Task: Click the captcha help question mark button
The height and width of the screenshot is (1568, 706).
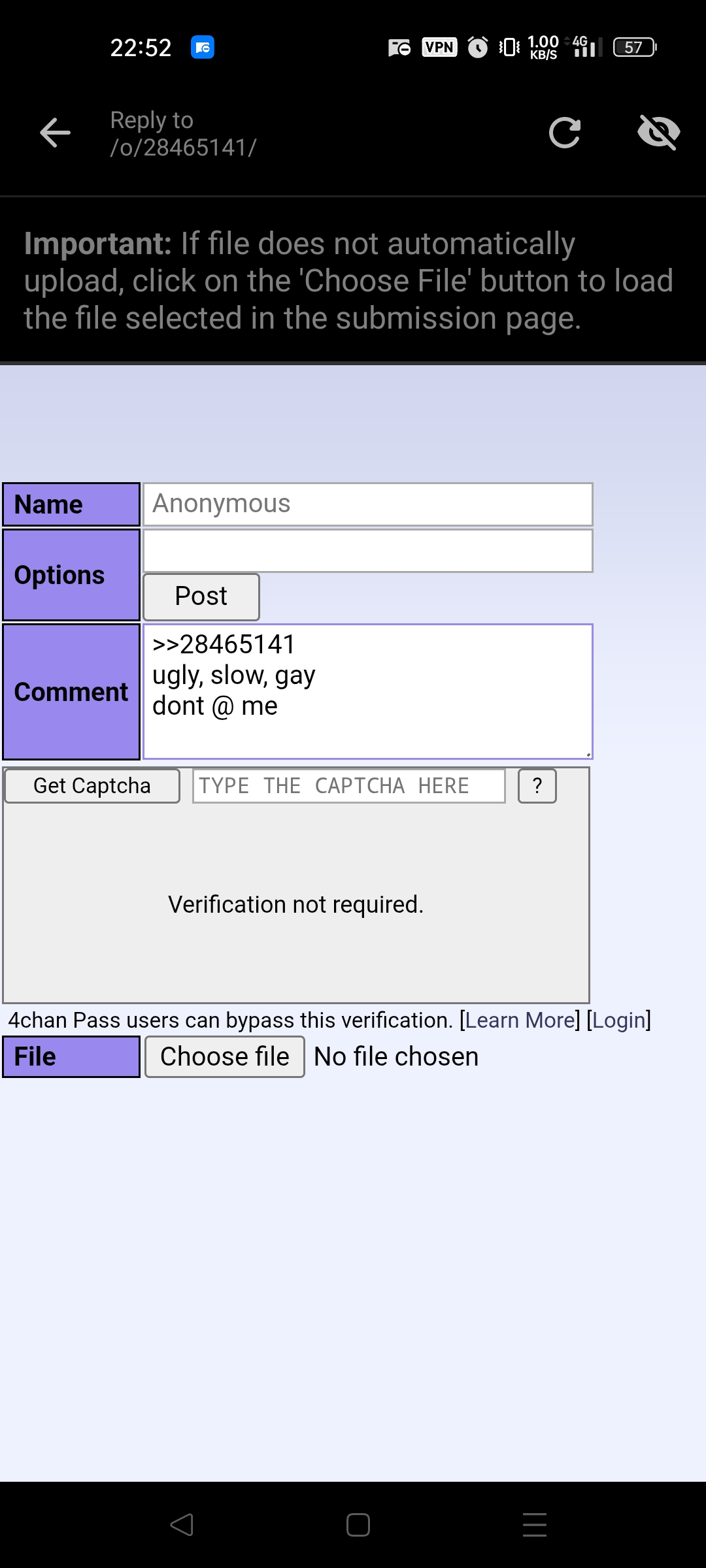Action: (537, 786)
